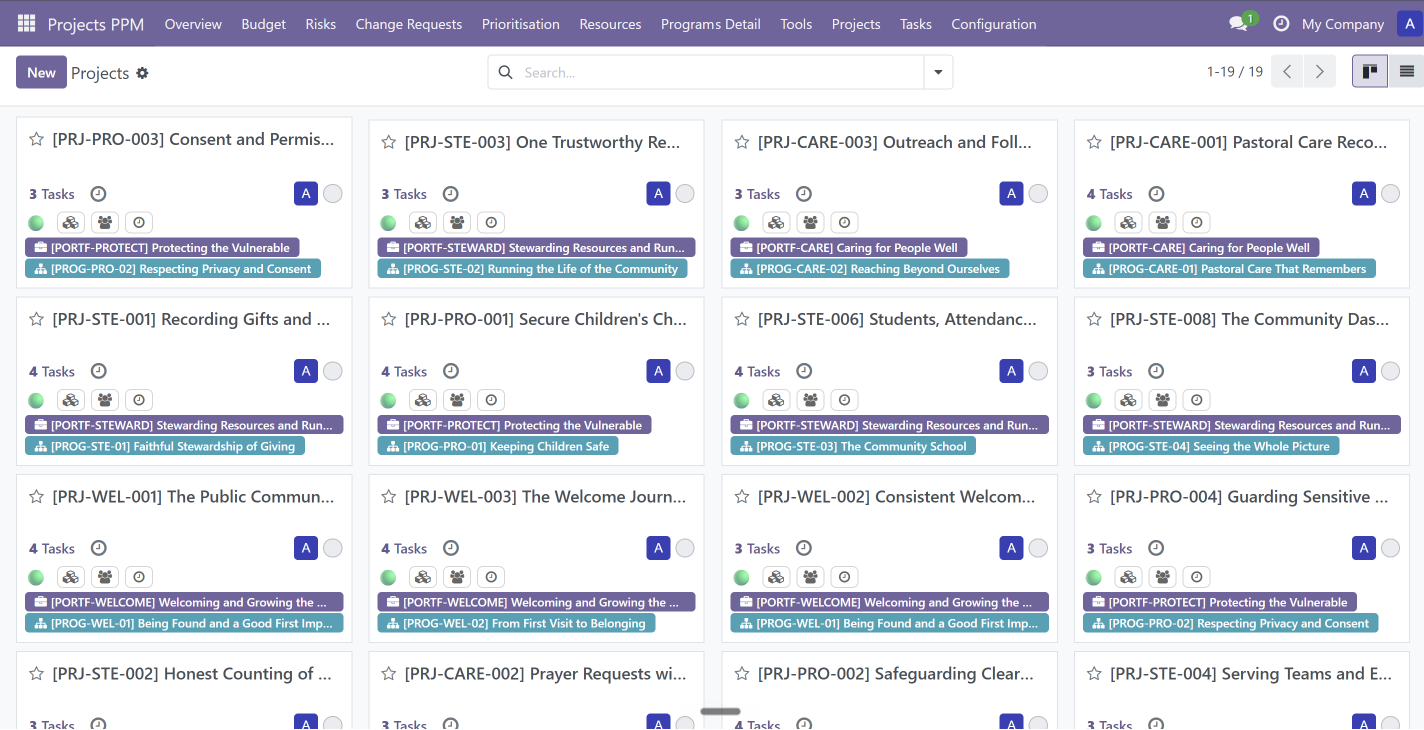The image size is (1424, 730).
Task: Go to previous page of records
Action: click(x=1287, y=71)
